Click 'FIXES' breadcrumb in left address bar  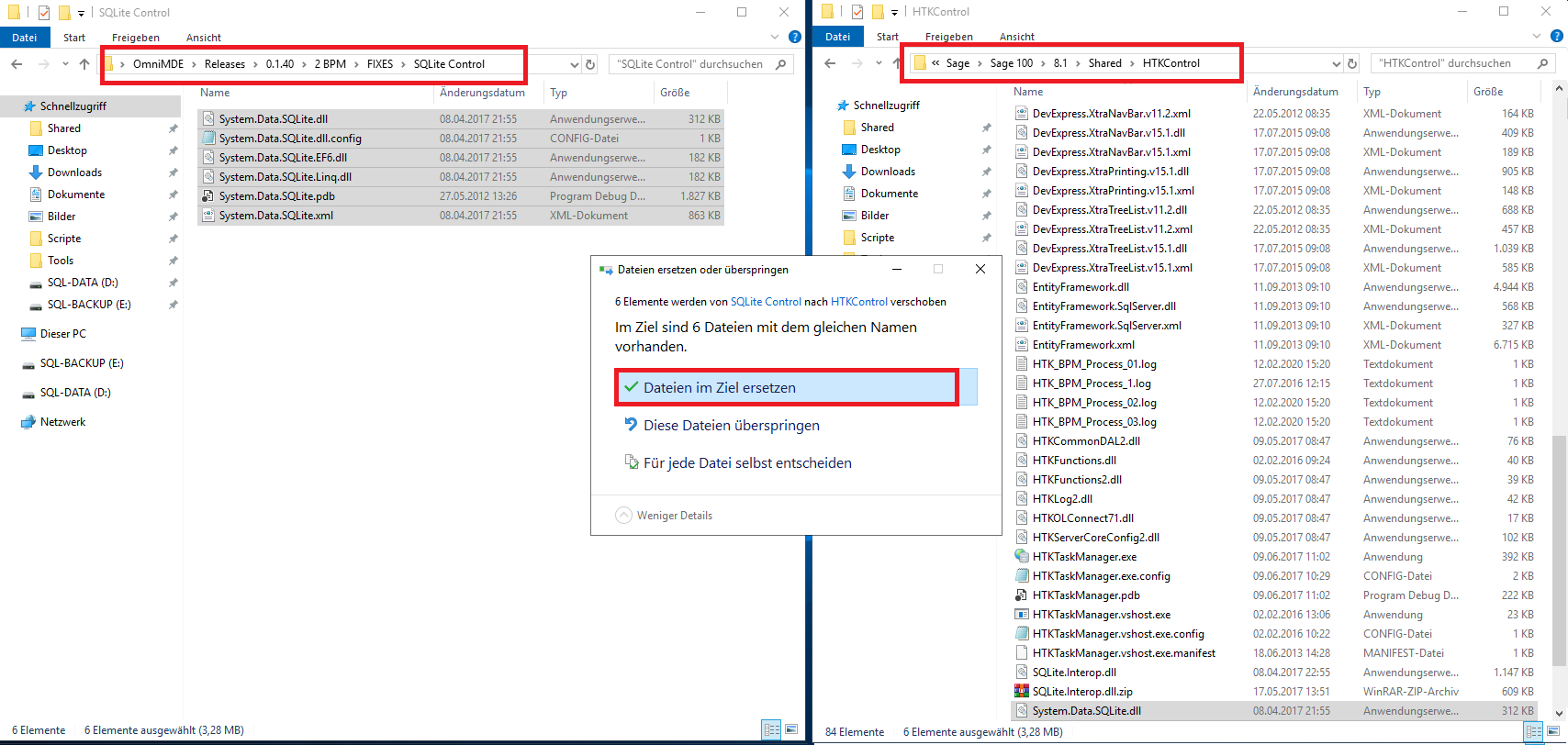coord(380,64)
